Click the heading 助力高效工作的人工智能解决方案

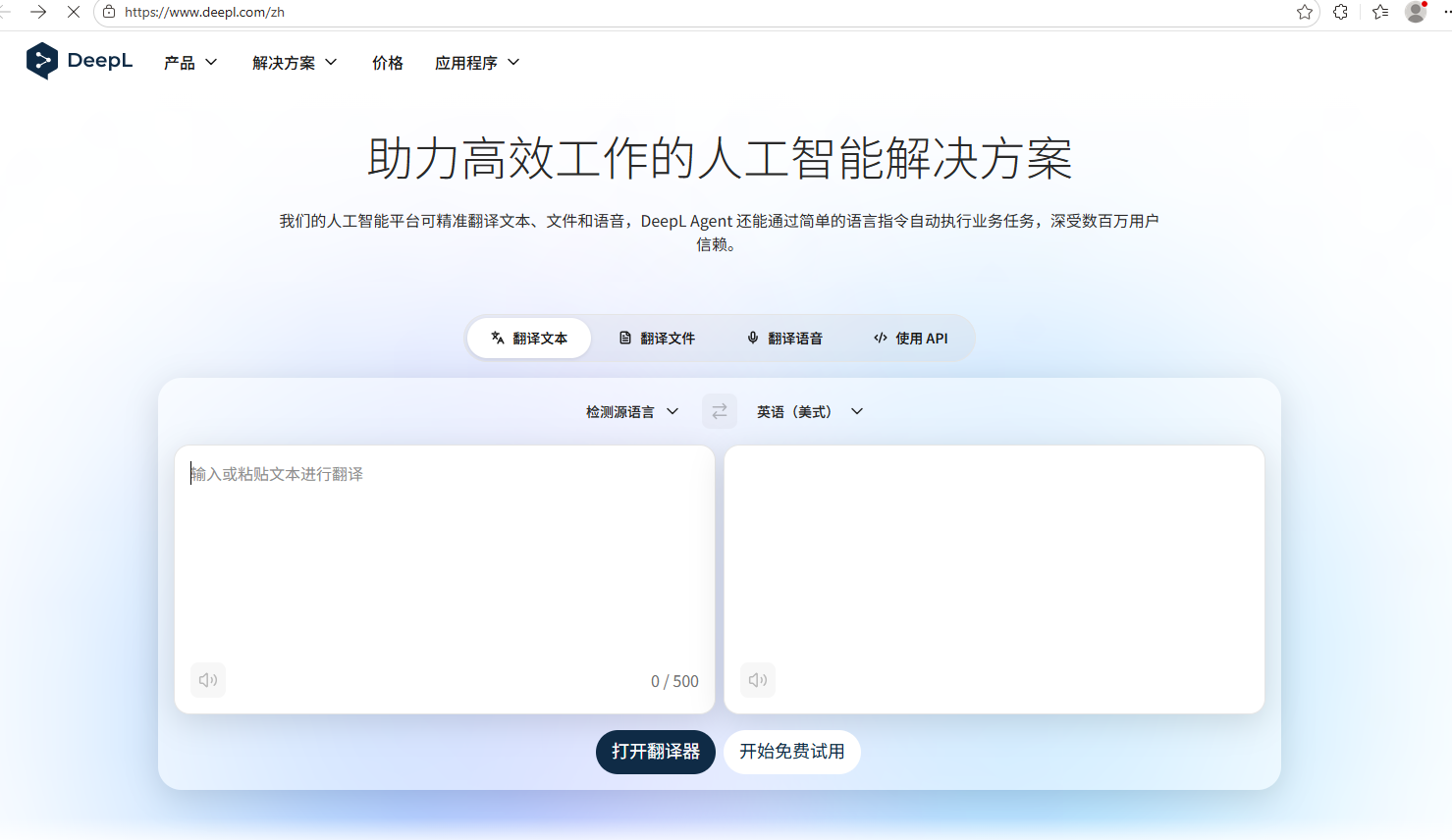click(x=720, y=159)
